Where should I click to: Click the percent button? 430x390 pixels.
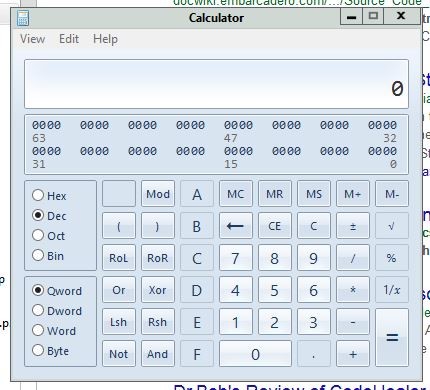pos(392,258)
